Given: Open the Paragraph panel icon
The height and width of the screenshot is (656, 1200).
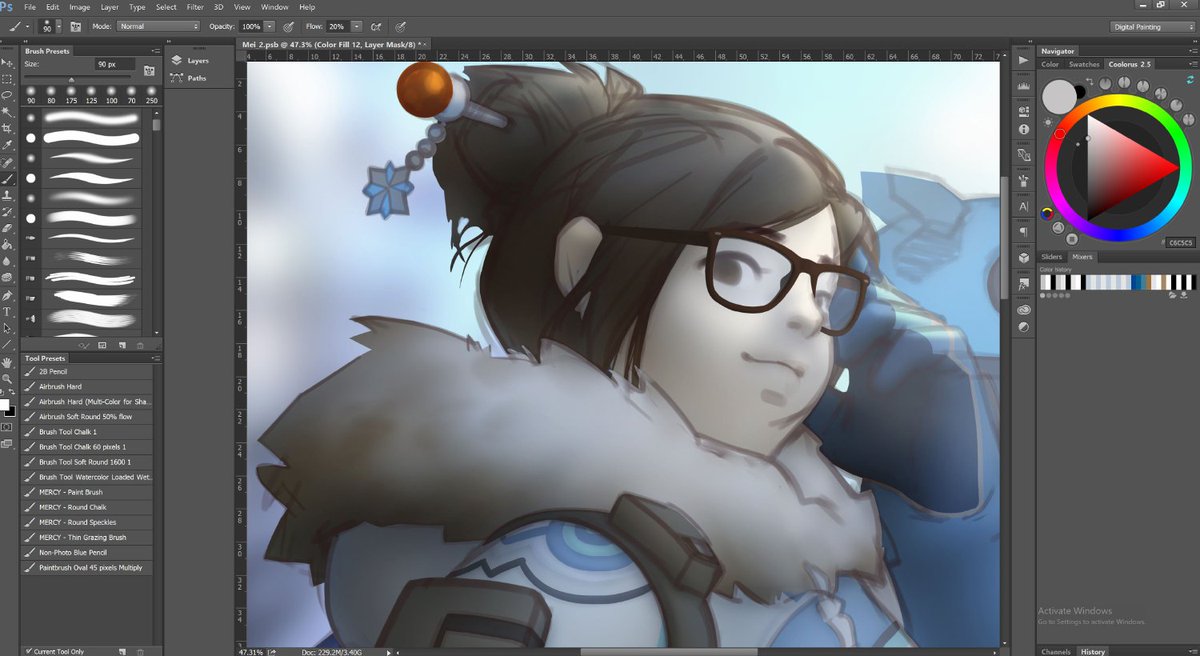Looking at the screenshot, I should tap(1023, 232).
